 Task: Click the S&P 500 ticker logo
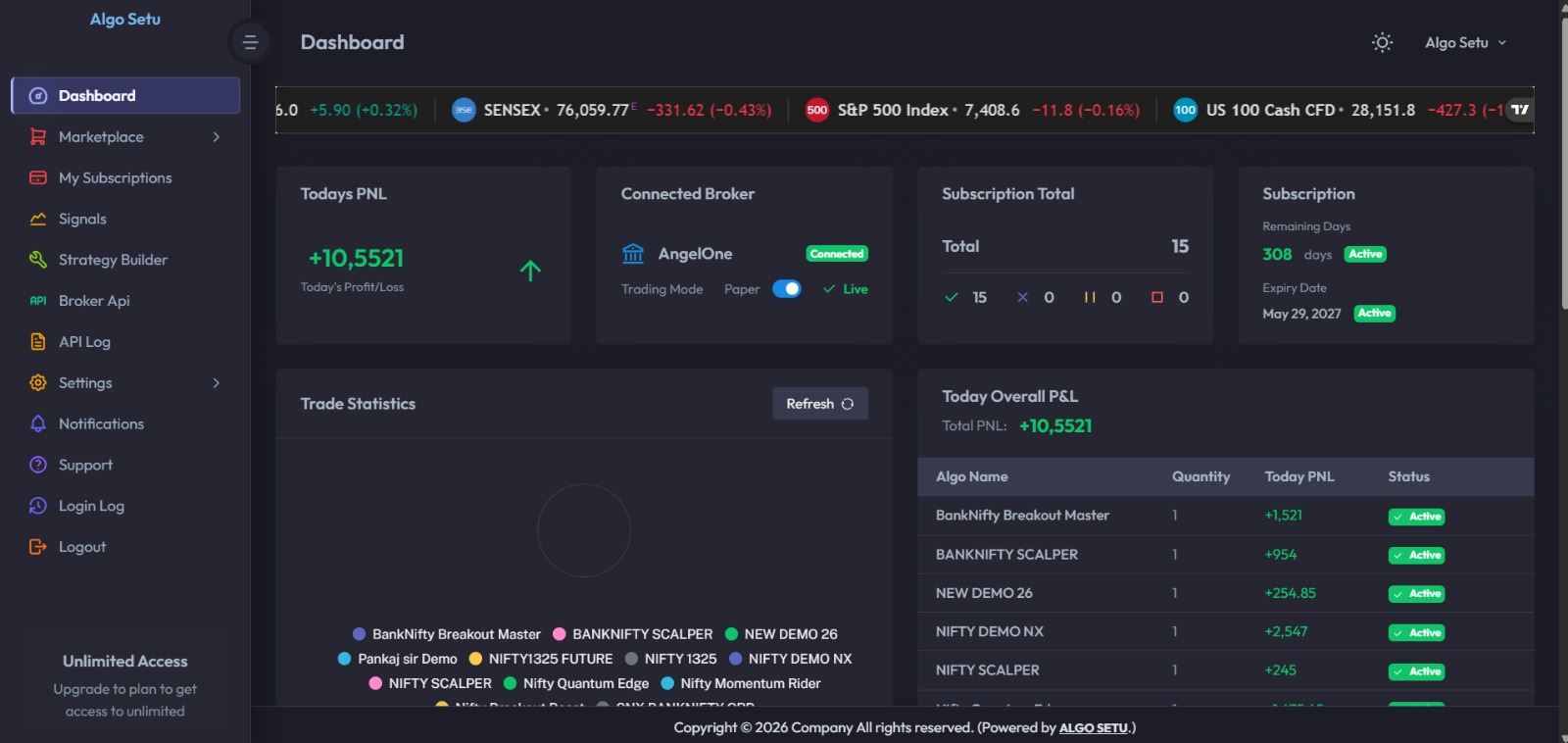[817, 110]
